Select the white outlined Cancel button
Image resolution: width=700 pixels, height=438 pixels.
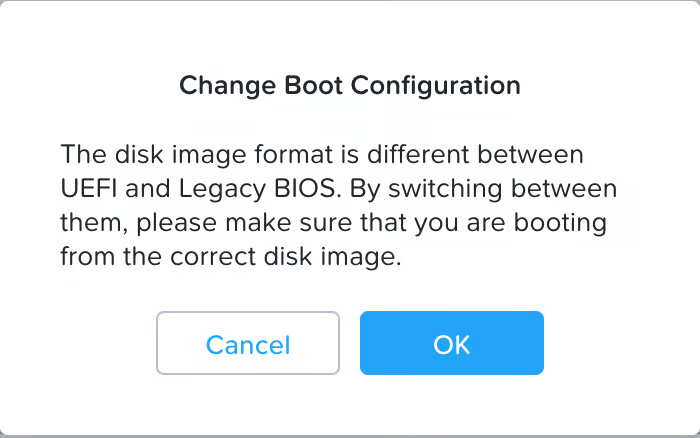[x=248, y=343]
